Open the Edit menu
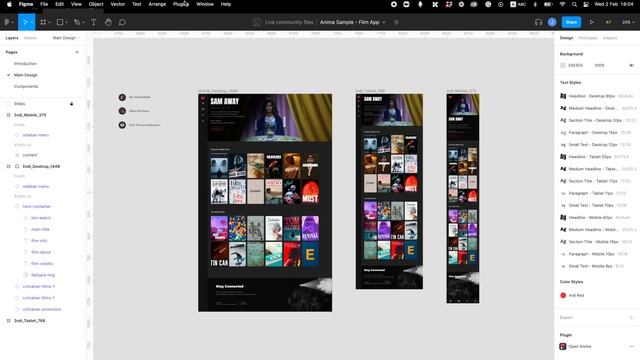This screenshot has width=640, height=360. [60, 4]
